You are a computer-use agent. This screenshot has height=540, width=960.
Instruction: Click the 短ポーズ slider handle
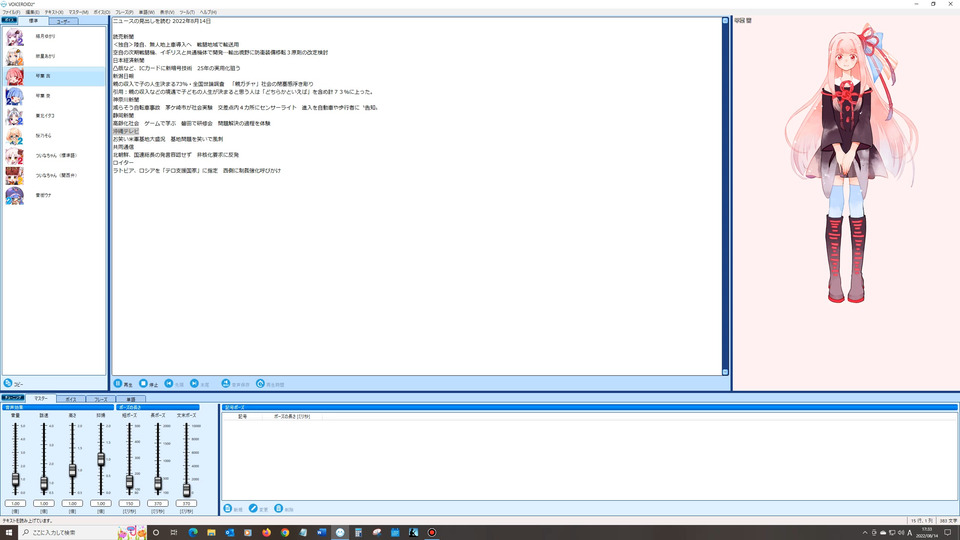[129, 482]
